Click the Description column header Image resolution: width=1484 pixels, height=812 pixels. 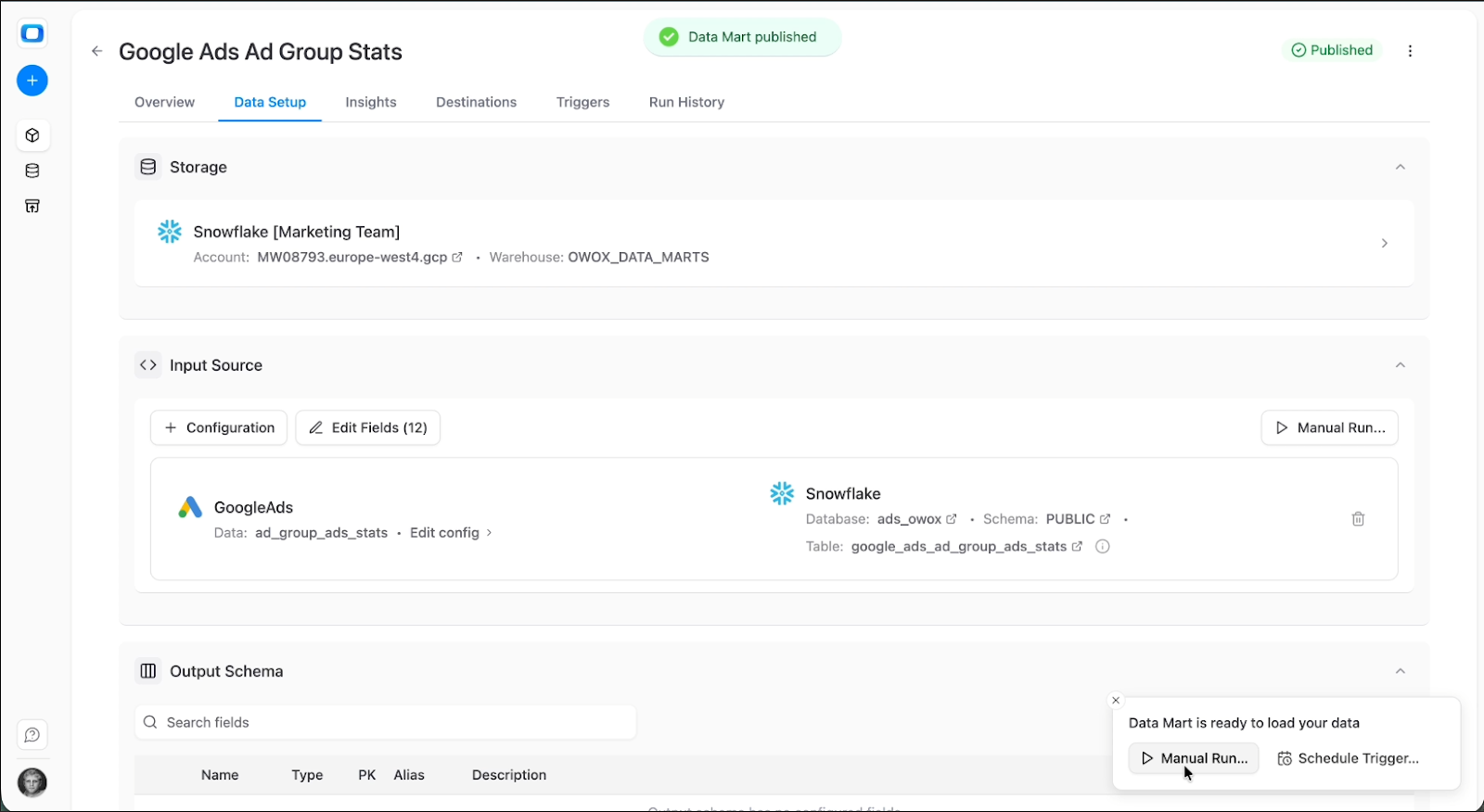click(x=509, y=775)
